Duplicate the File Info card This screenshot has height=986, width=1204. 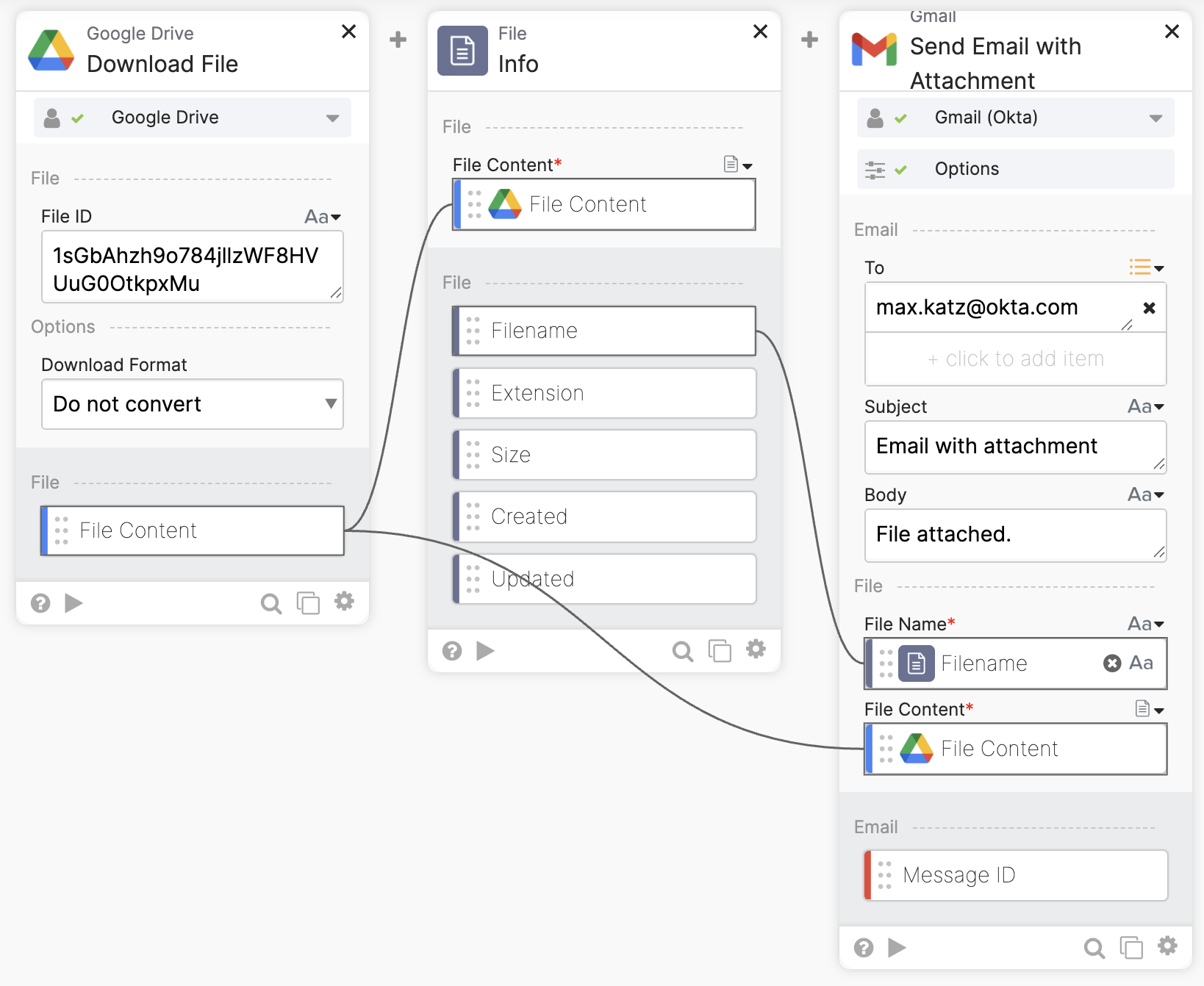[x=719, y=651]
